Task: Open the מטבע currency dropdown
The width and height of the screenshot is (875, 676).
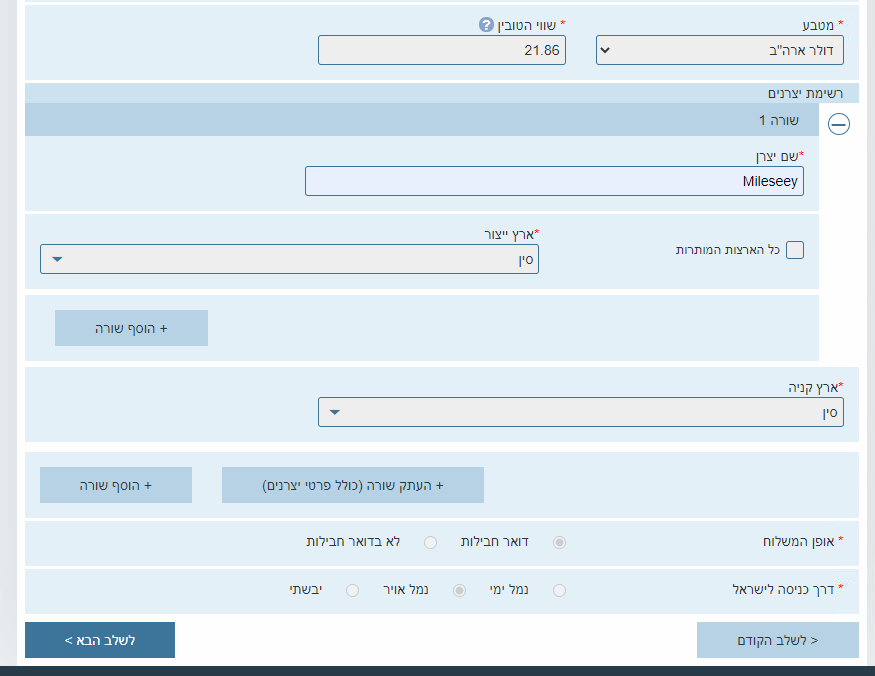Action: [719, 50]
